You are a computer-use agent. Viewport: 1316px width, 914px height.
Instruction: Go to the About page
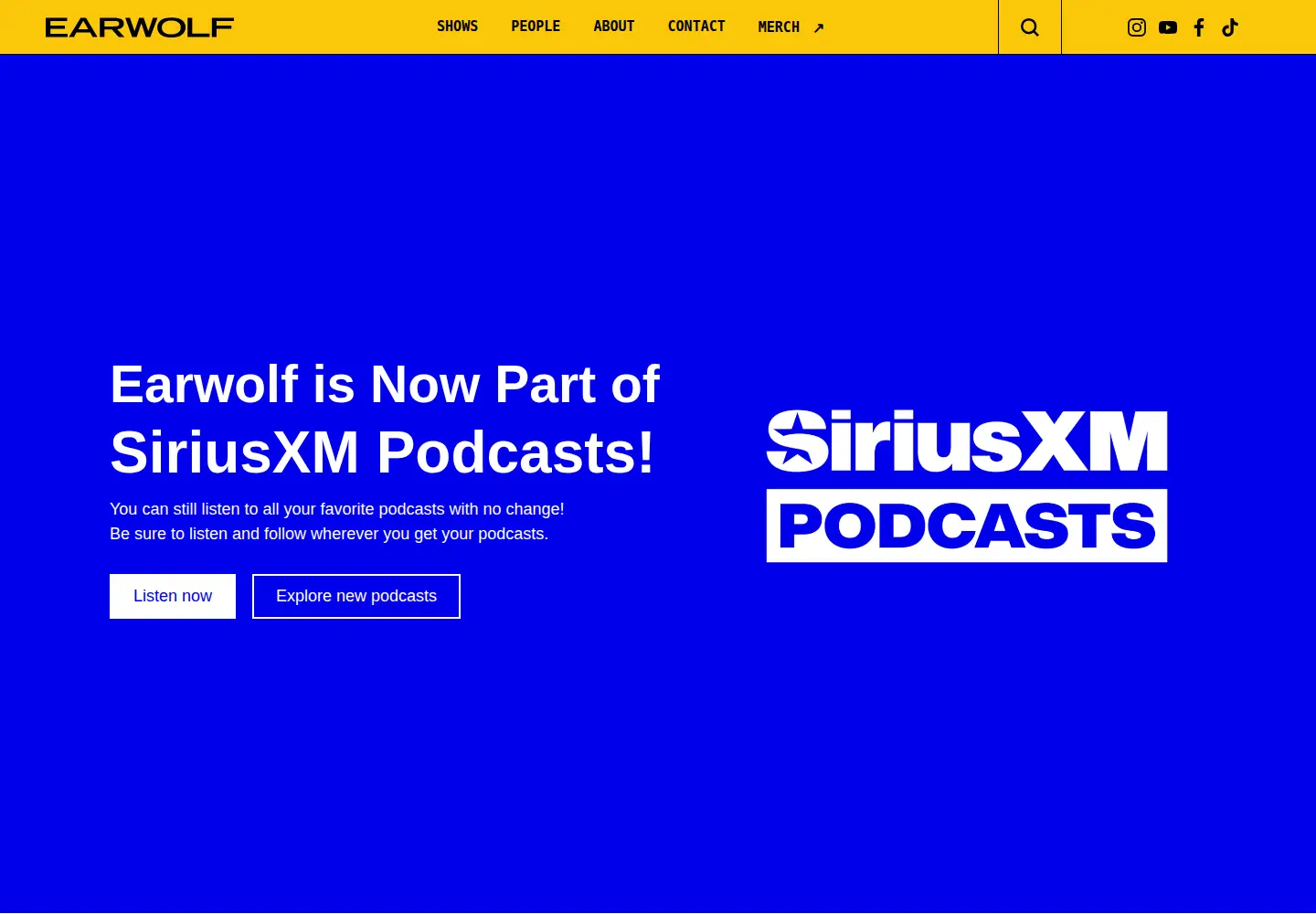(x=614, y=27)
